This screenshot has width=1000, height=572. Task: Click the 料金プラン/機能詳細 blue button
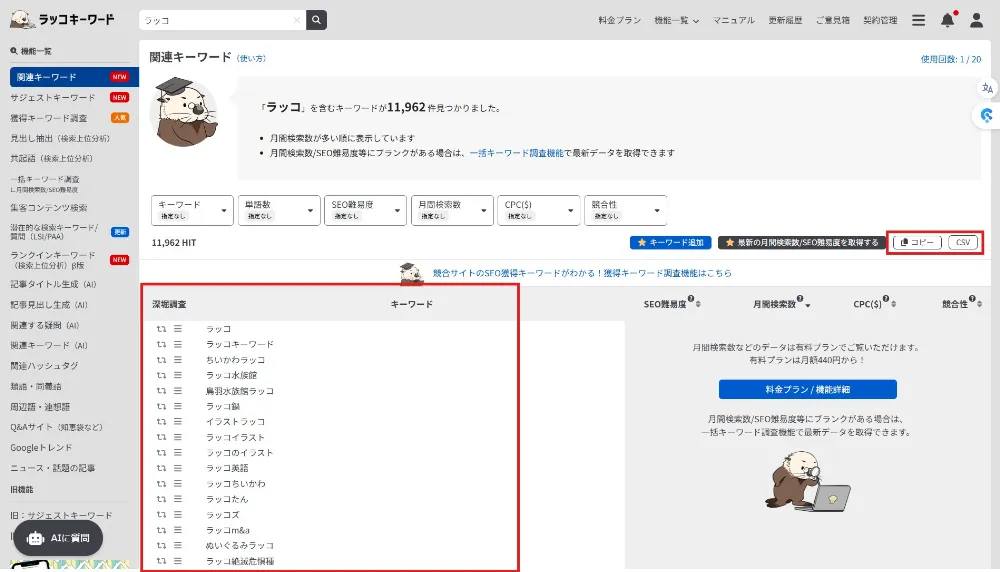pos(807,389)
